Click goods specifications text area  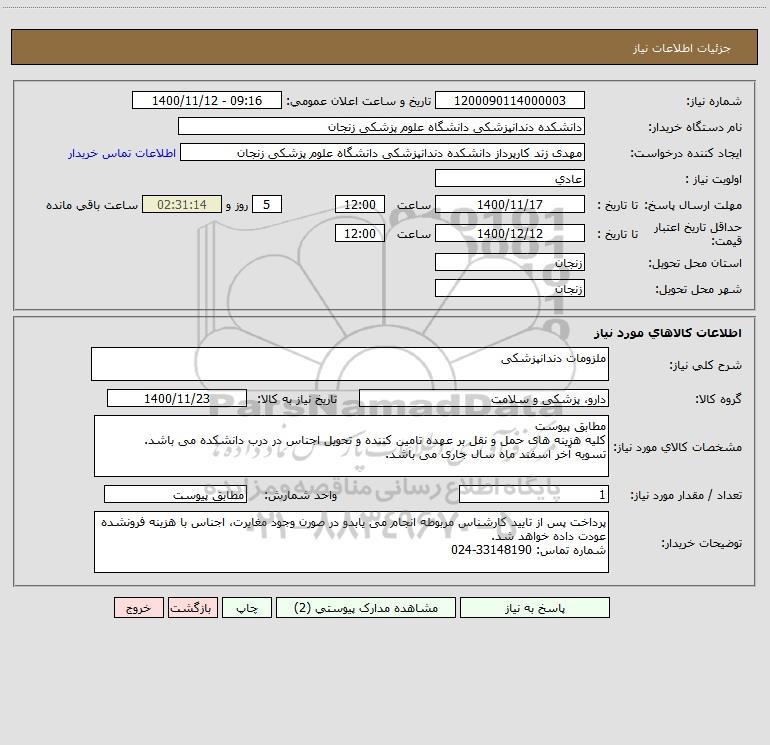coord(351,446)
